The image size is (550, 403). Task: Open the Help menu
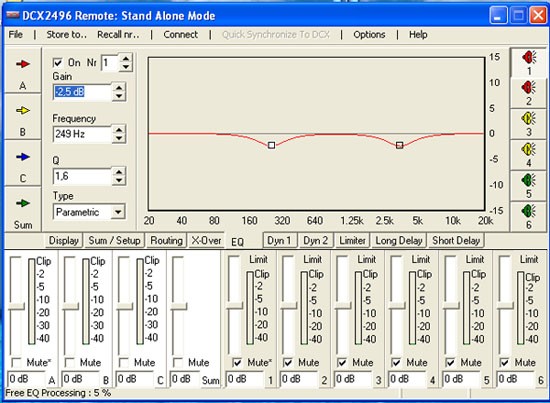pyautogui.click(x=418, y=34)
